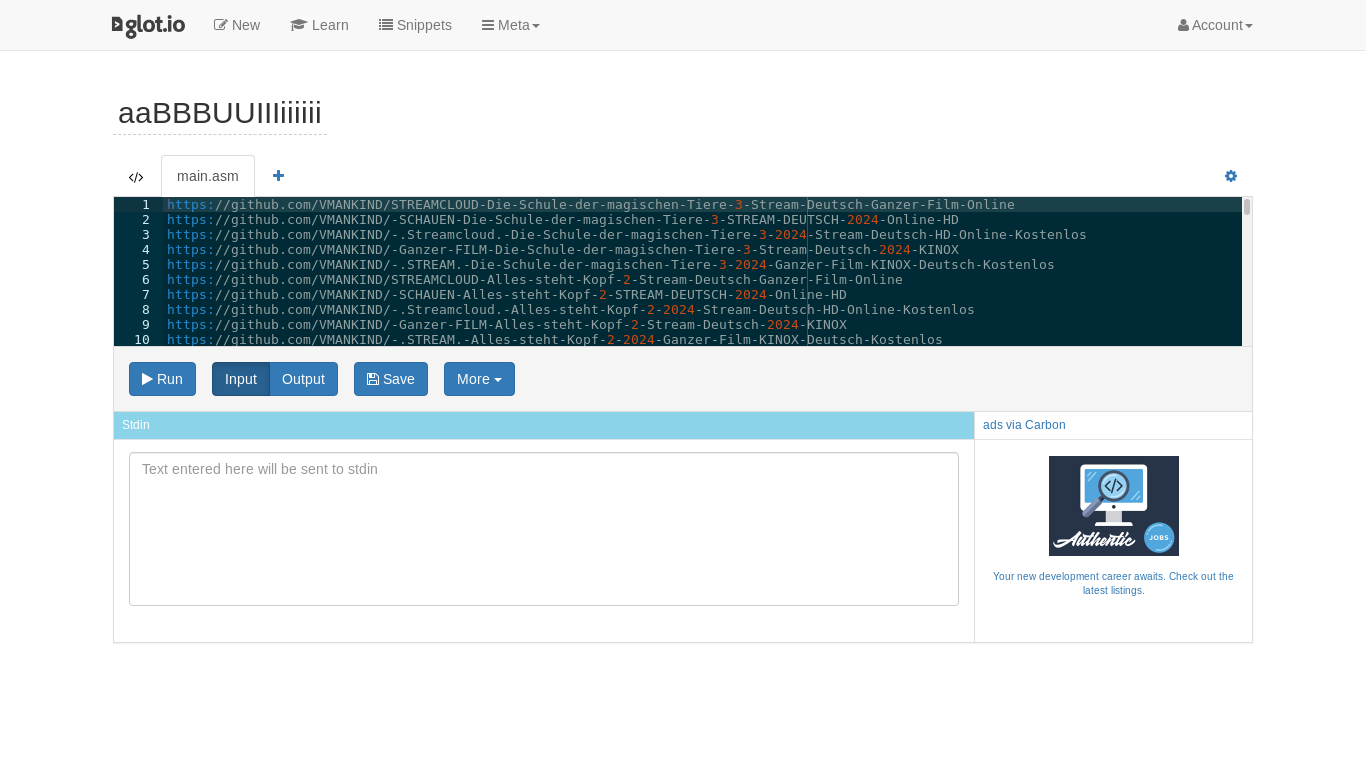
Task: Click line 5 STREAM Die-Schule KINOX URL
Action: [x=611, y=265]
